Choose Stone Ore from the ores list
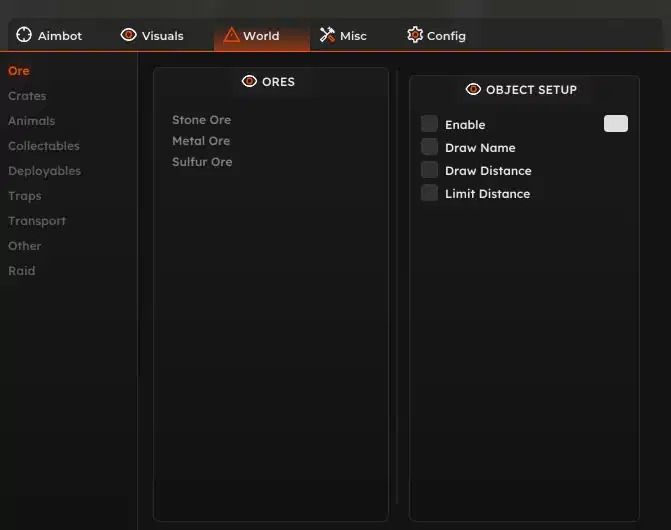The height and width of the screenshot is (530, 671). 201,120
